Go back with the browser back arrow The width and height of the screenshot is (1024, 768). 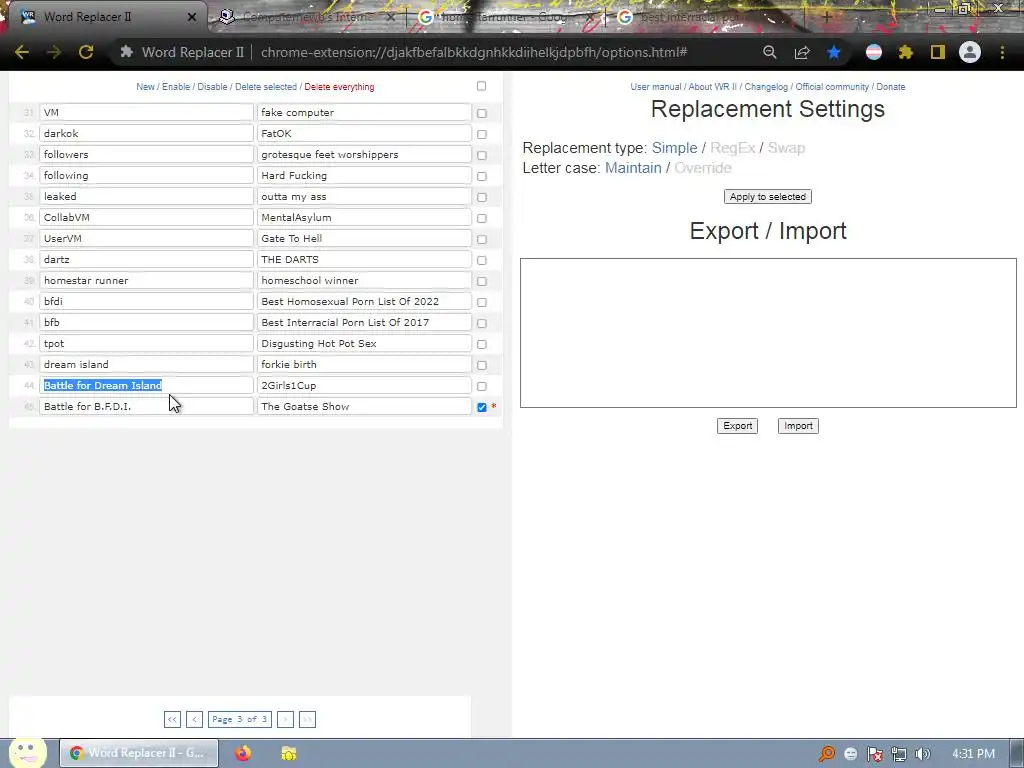[22, 52]
